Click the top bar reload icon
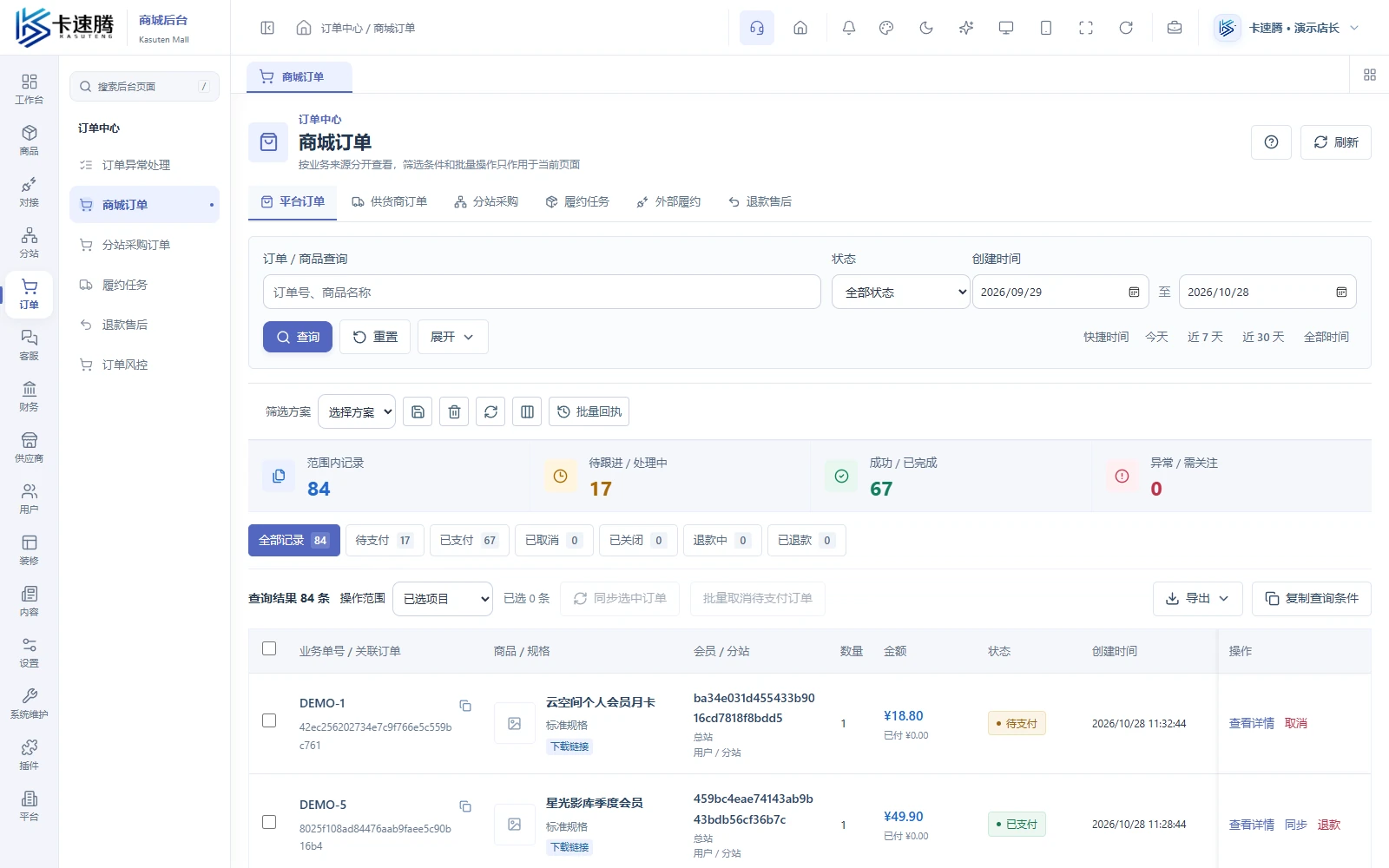The image size is (1389, 868). 1126,28
